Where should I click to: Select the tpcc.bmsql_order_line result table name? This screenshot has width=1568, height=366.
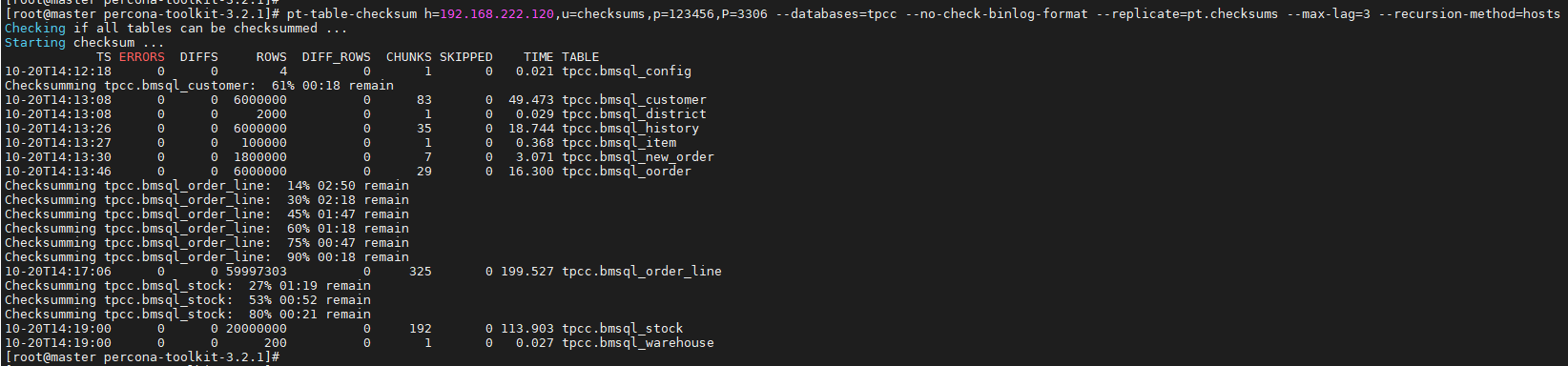tap(642, 272)
